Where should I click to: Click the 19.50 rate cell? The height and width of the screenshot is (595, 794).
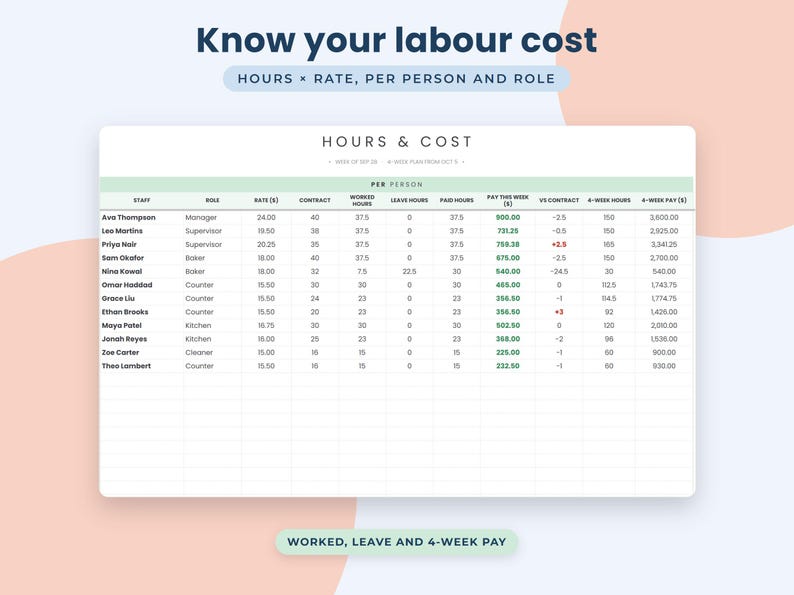coord(266,231)
